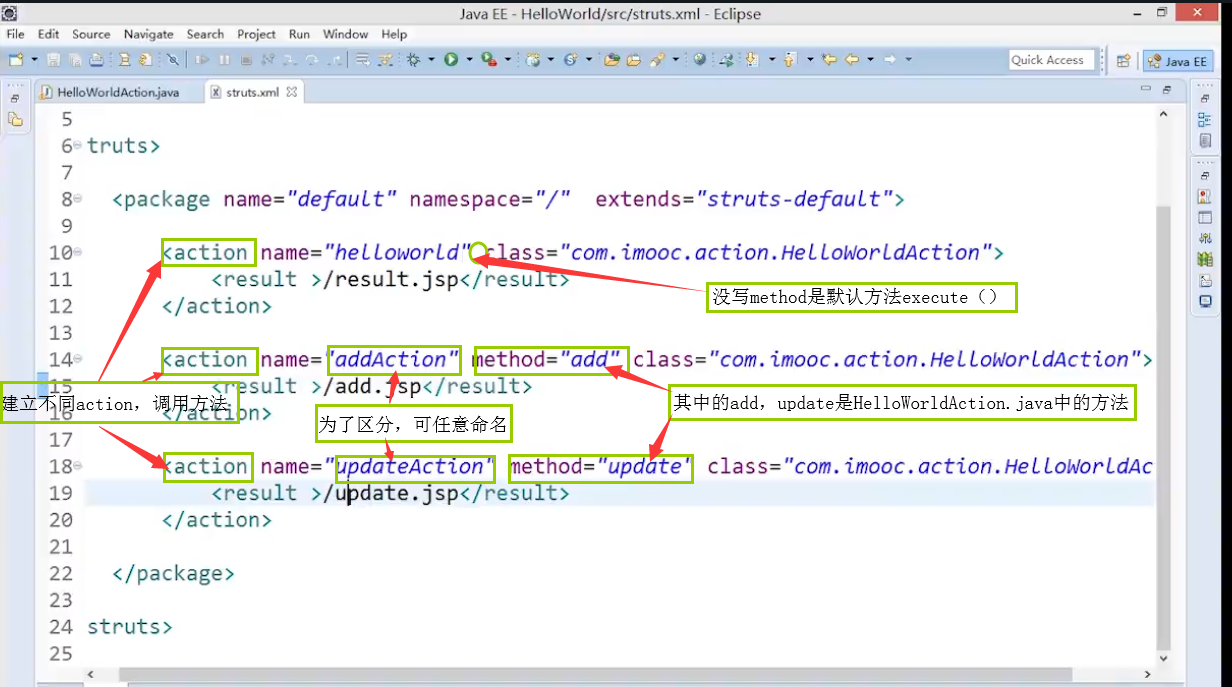Click the Terminate debug icon
This screenshot has height=687, width=1232.
(245, 60)
